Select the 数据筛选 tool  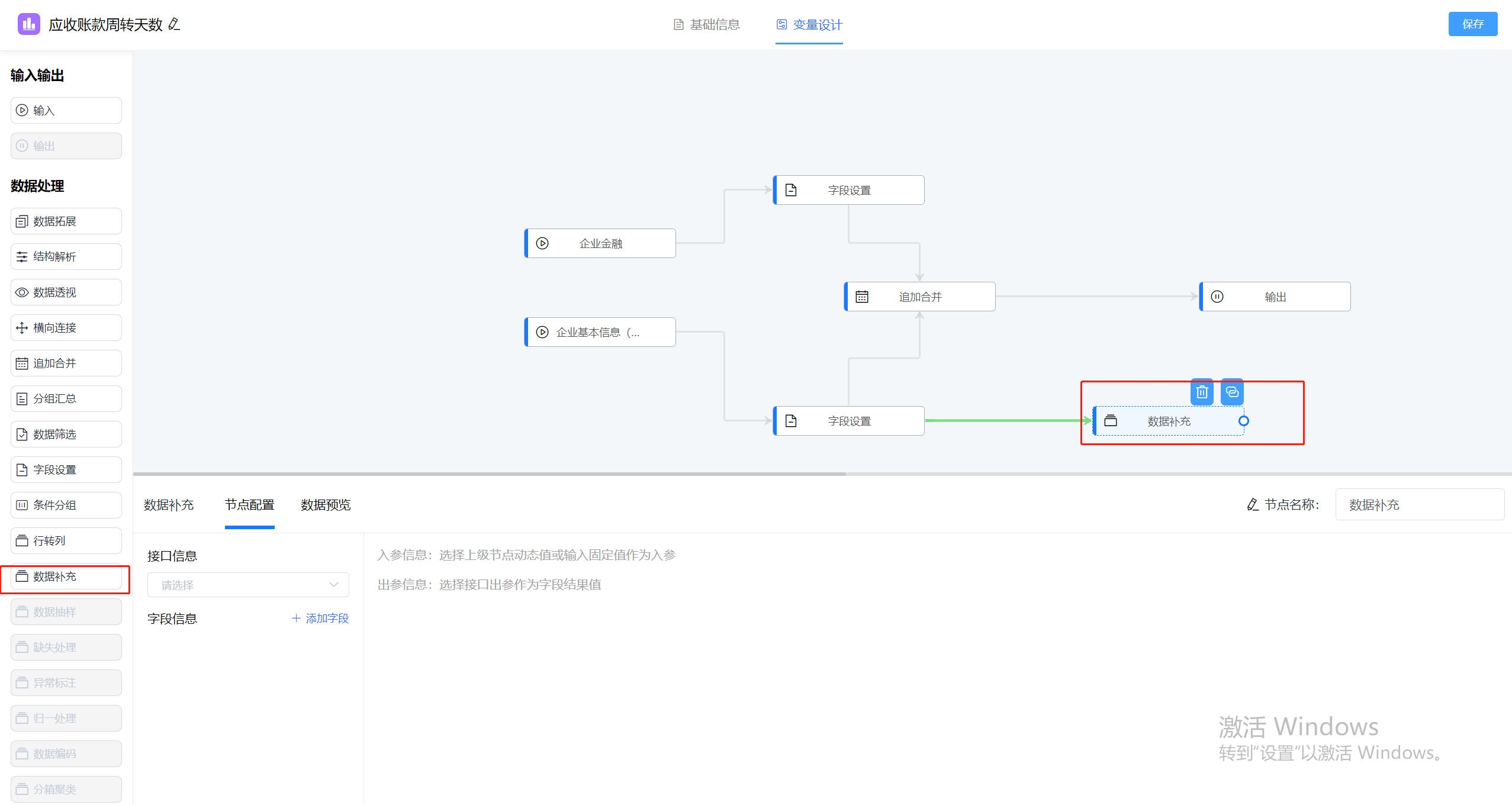point(65,434)
